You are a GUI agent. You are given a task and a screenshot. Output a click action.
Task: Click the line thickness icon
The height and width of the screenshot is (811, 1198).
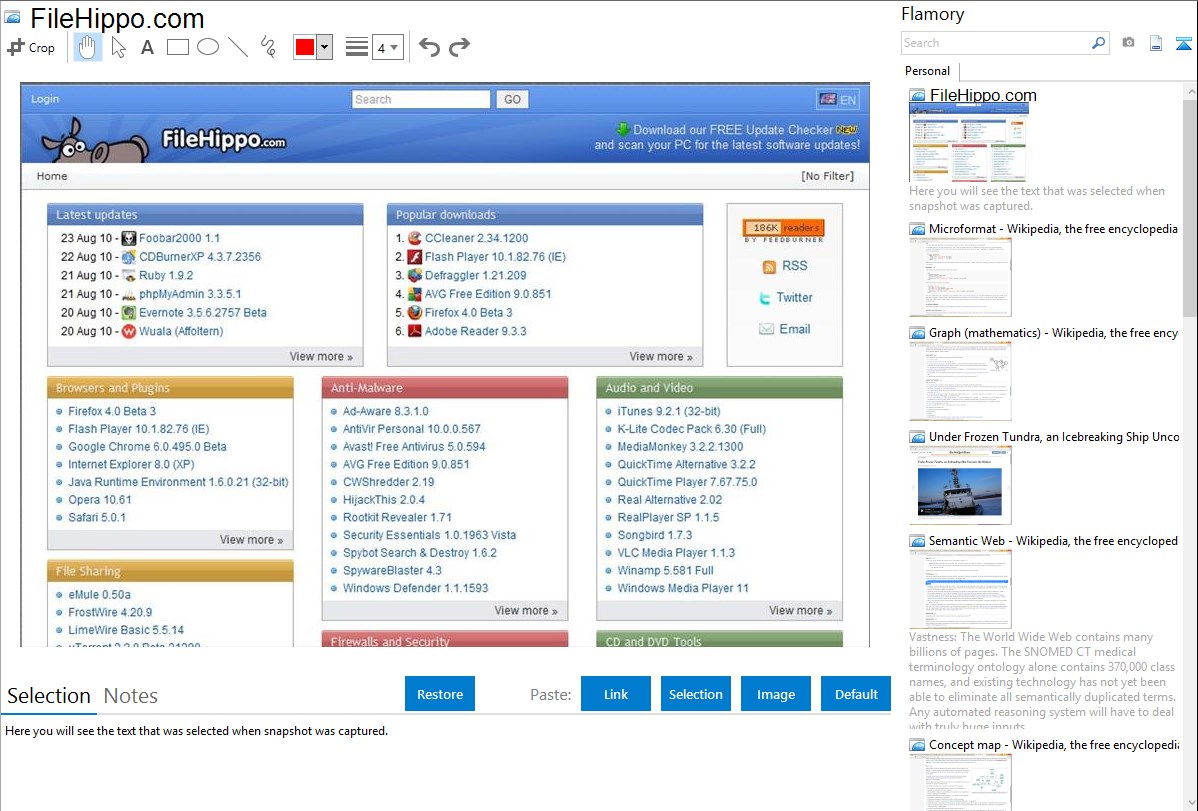point(356,47)
